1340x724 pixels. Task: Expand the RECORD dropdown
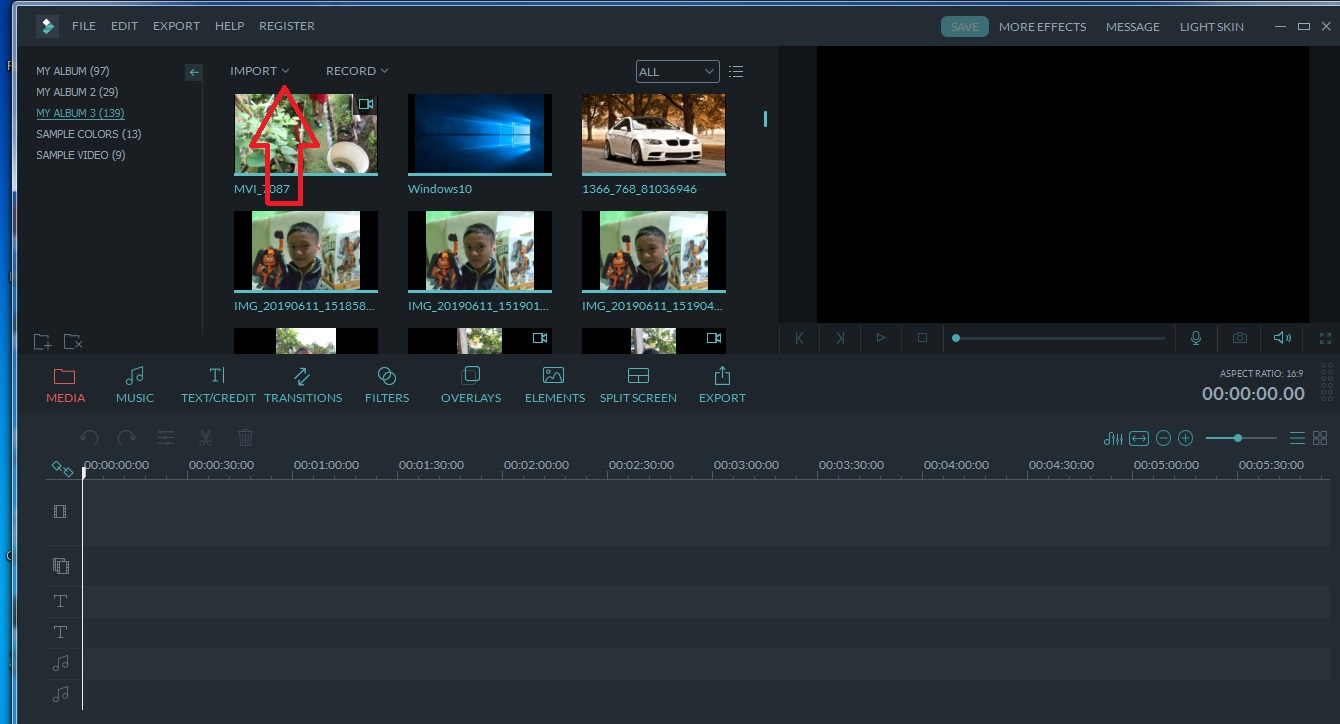click(x=357, y=71)
